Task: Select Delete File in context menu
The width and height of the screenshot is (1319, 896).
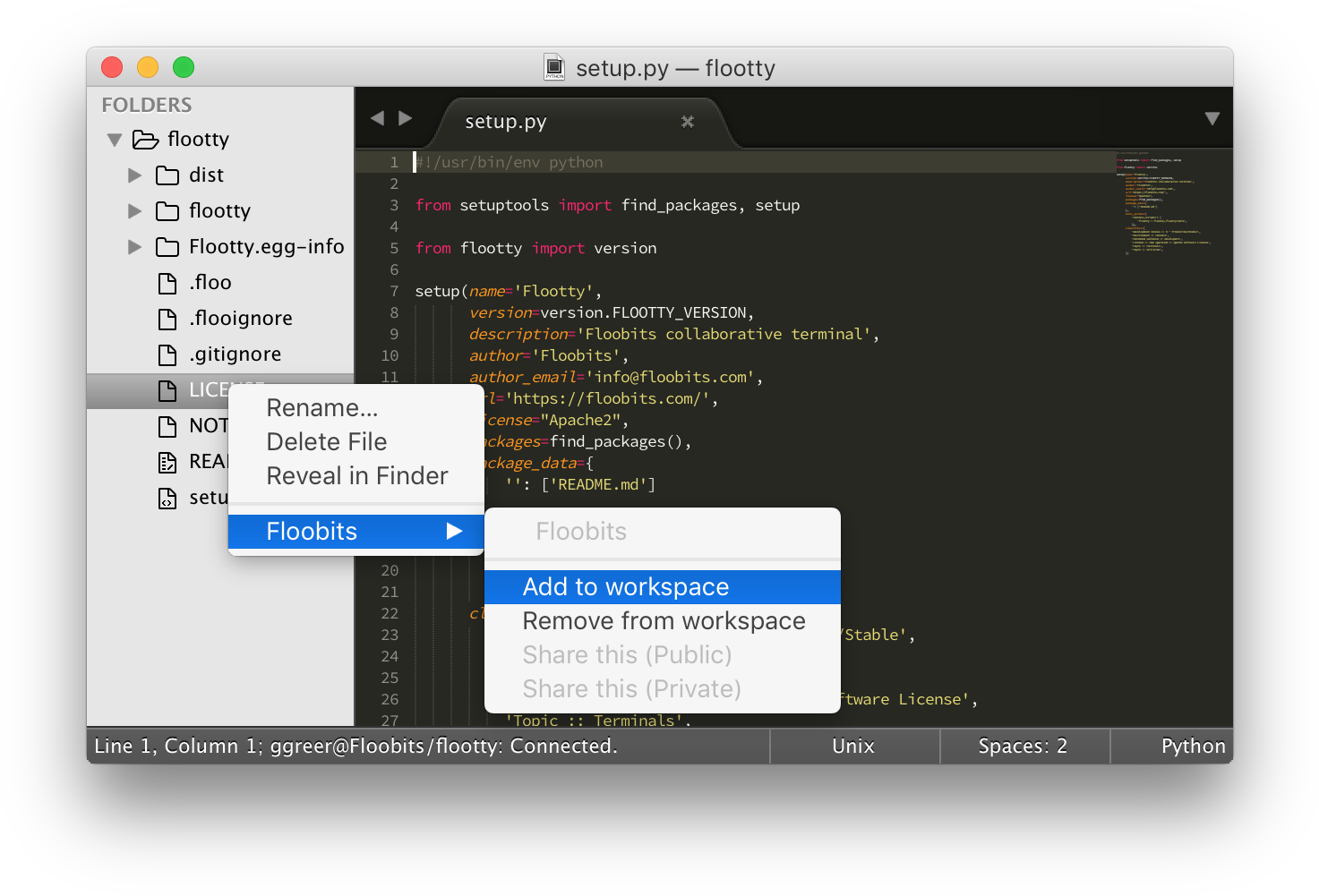Action: pos(327,442)
